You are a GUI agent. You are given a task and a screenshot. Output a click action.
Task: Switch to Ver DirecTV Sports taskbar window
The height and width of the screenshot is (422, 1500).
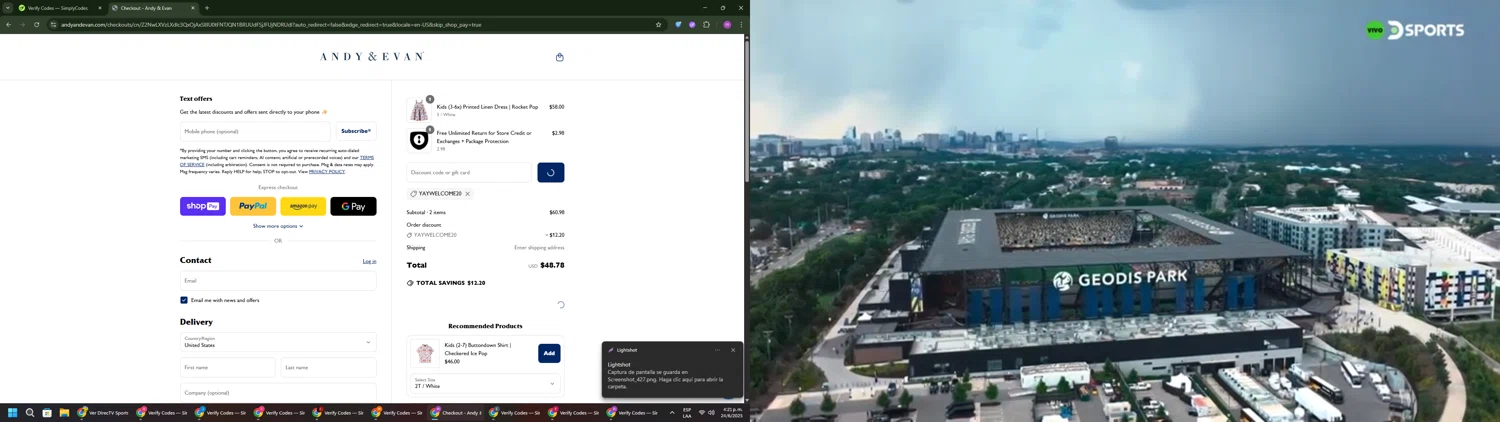[x=103, y=413]
